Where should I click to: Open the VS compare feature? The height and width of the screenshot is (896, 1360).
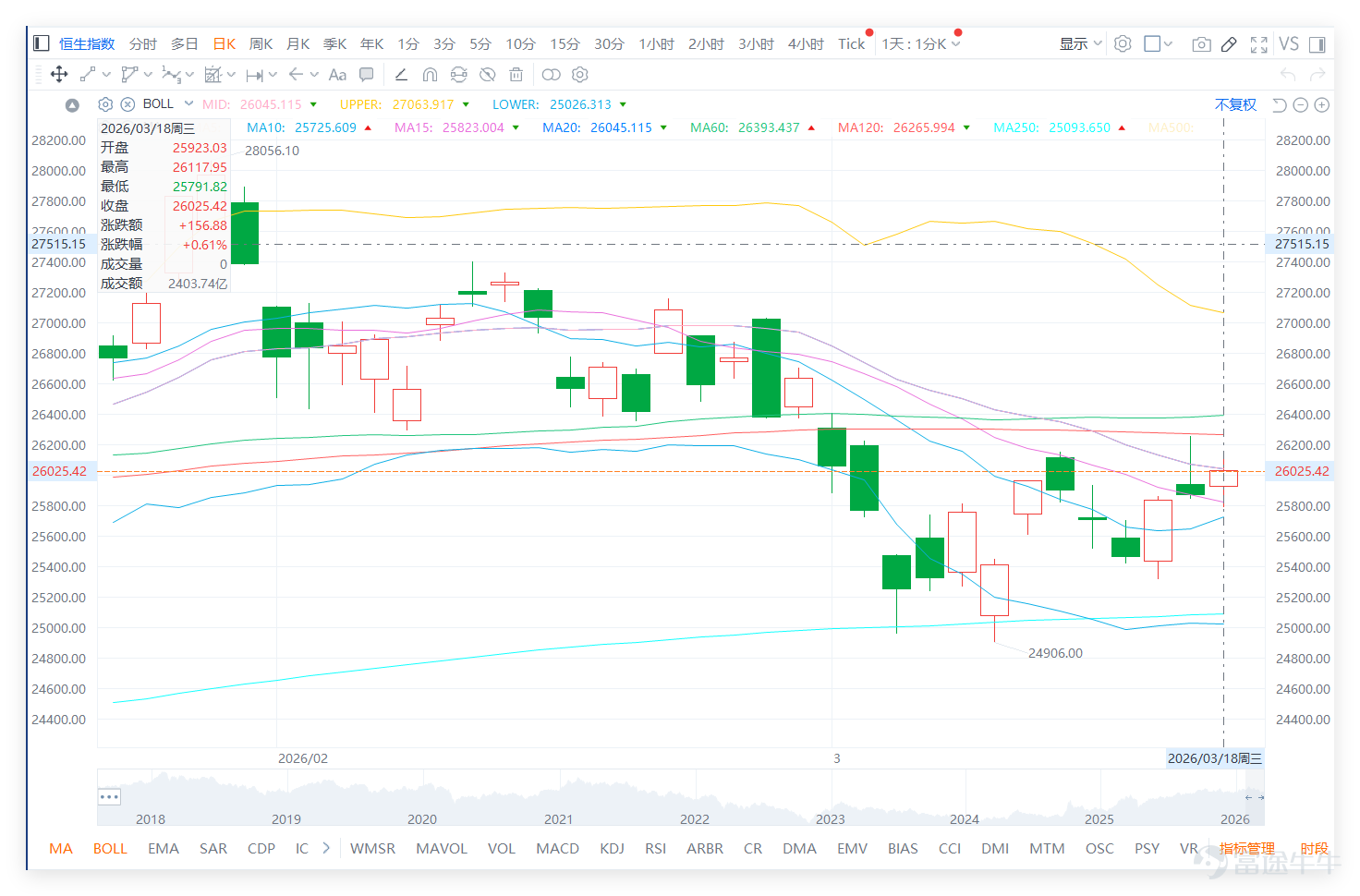coord(1289,43)
